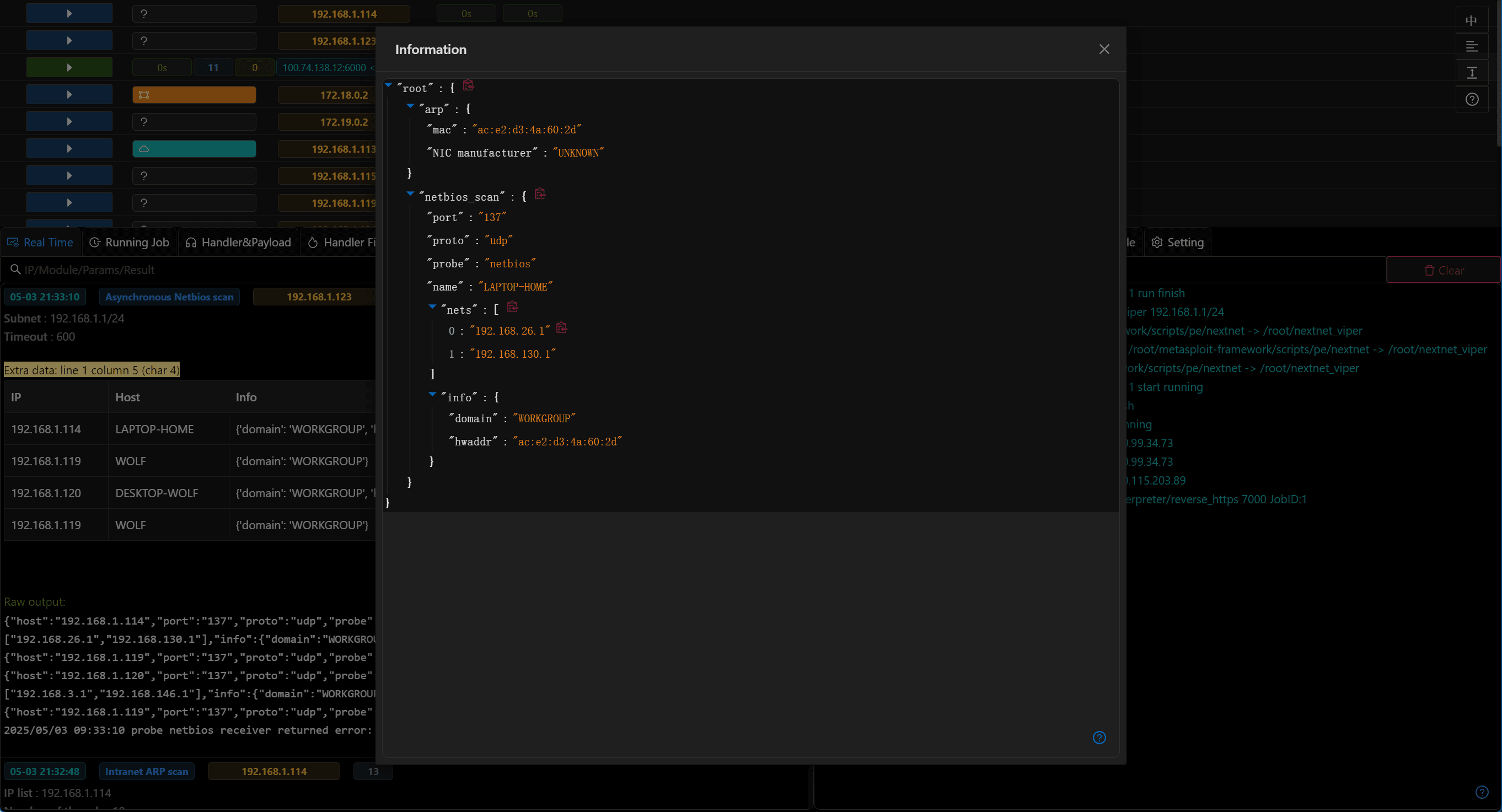Image resolution: width=1502 pixels, height=812 pixels.
Task: Click unknown OS tag for 192.168.1.114
Action: (x=194, y=13)
